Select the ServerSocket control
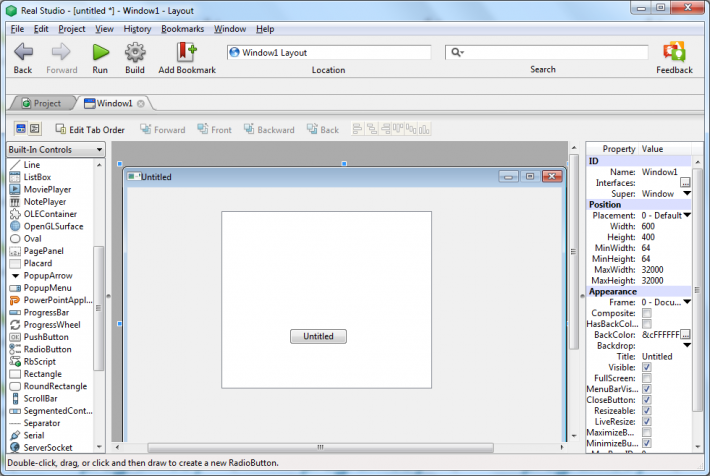 point(48,447)
